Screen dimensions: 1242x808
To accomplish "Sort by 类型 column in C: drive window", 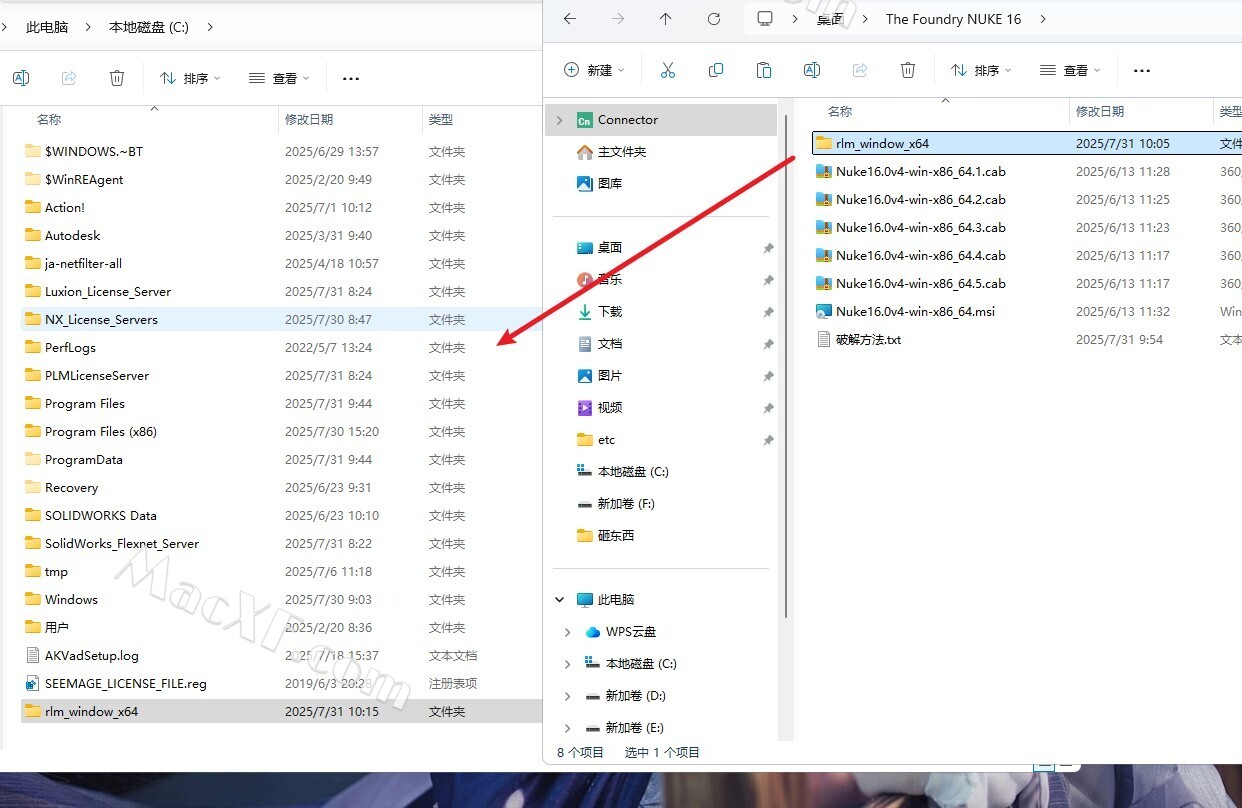I will (x=441, y=119).
